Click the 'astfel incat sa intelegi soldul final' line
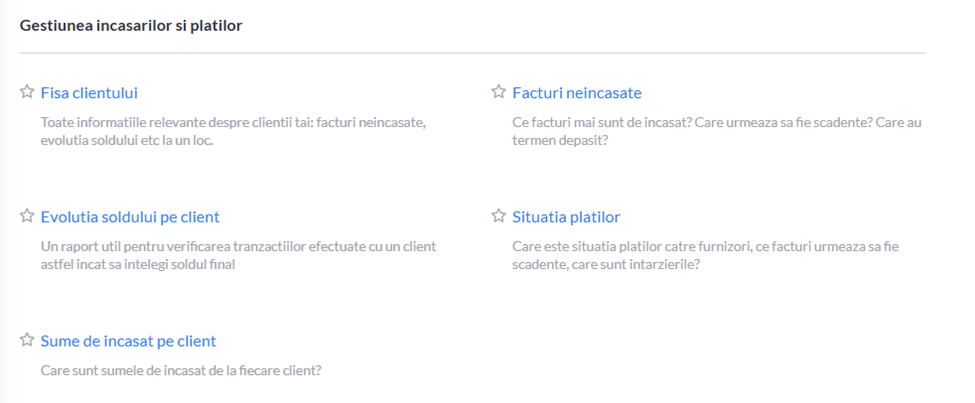 tap(137, 264)
